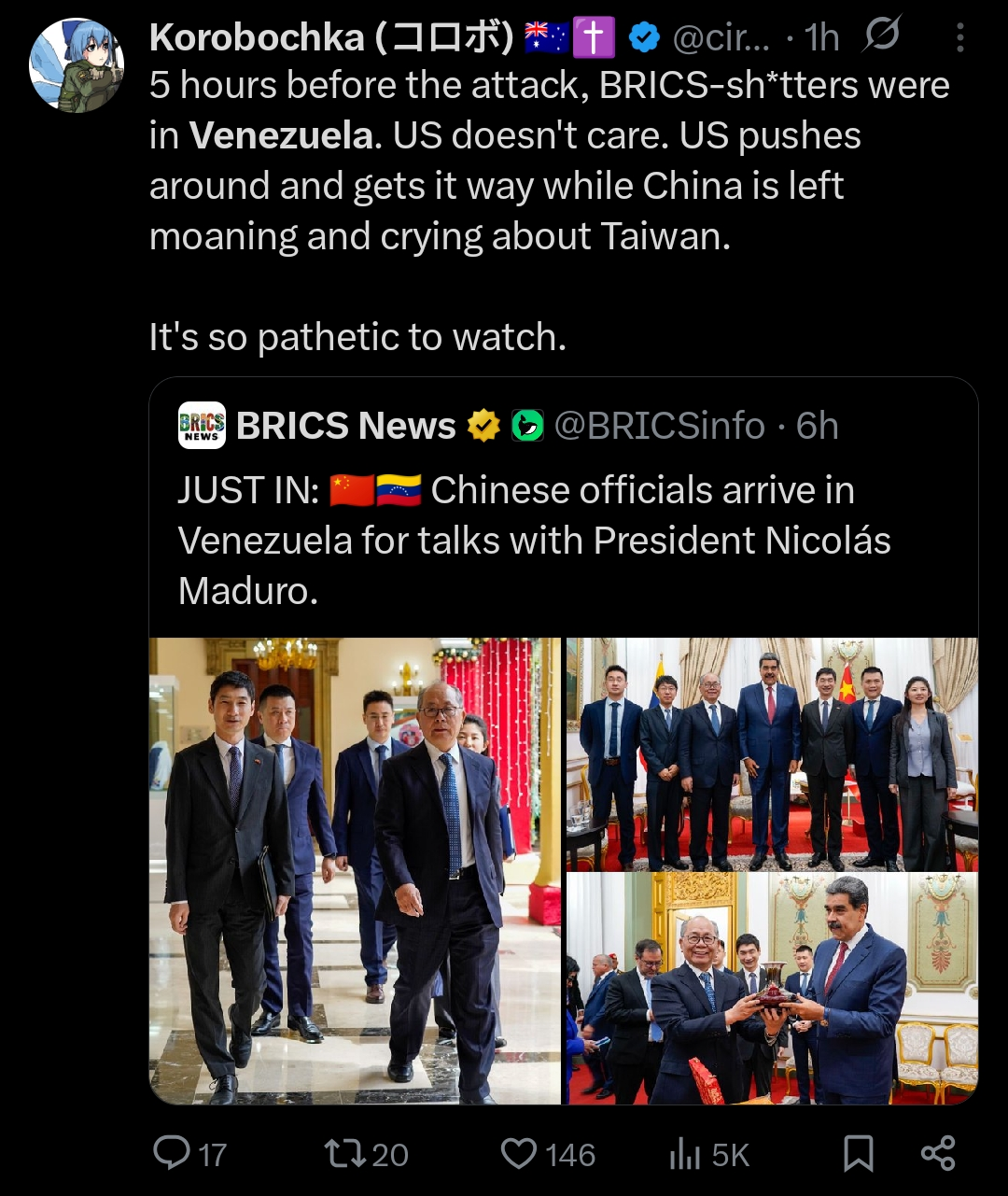Click the reply speech bubble icon

[172, 1153]
